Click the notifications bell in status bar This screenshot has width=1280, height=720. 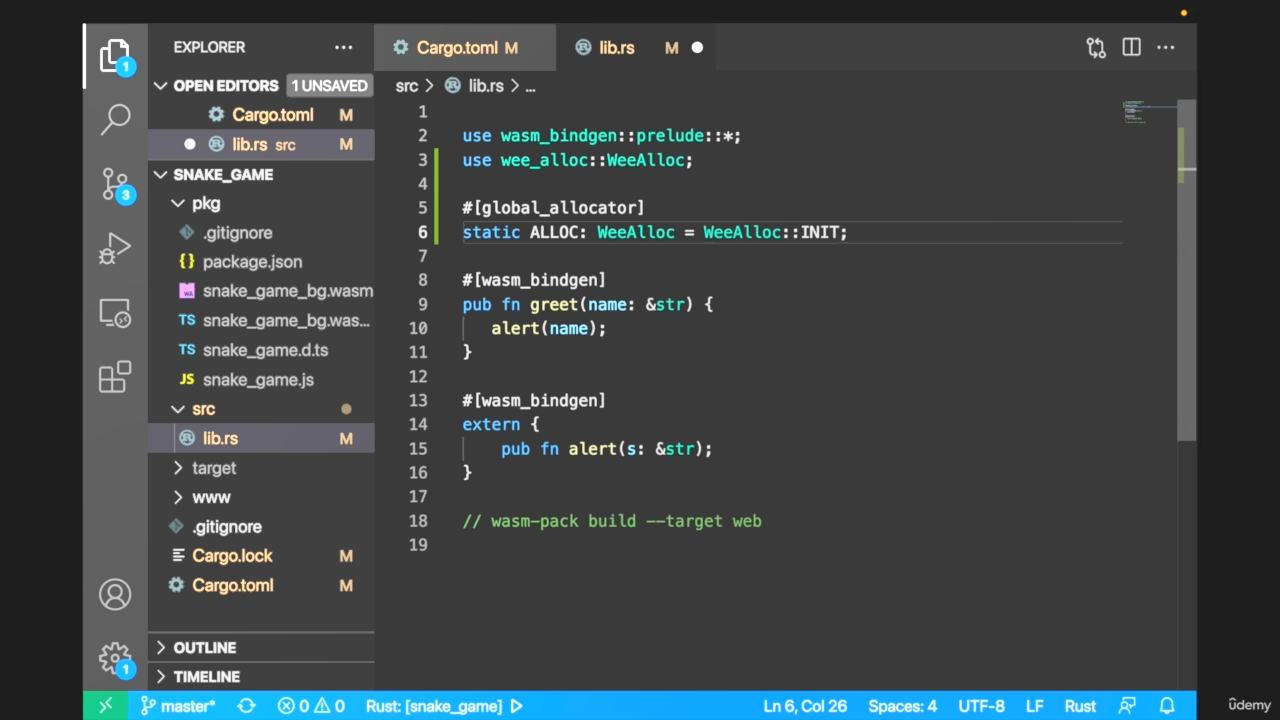coord(1166,706)
